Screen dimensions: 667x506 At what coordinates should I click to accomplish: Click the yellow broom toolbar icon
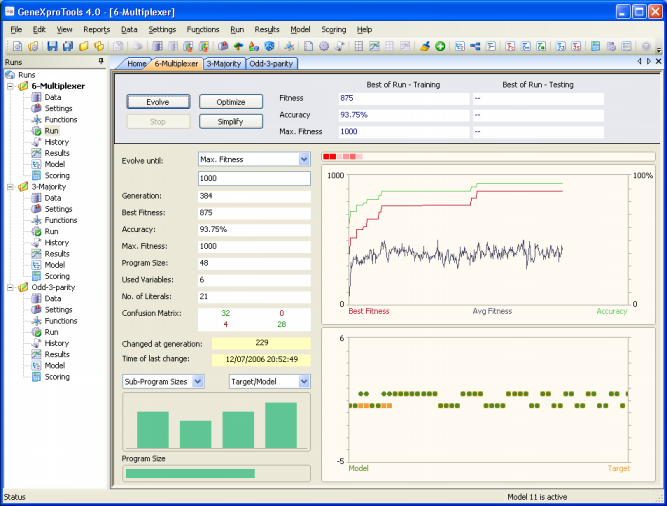tap(425, 46)
